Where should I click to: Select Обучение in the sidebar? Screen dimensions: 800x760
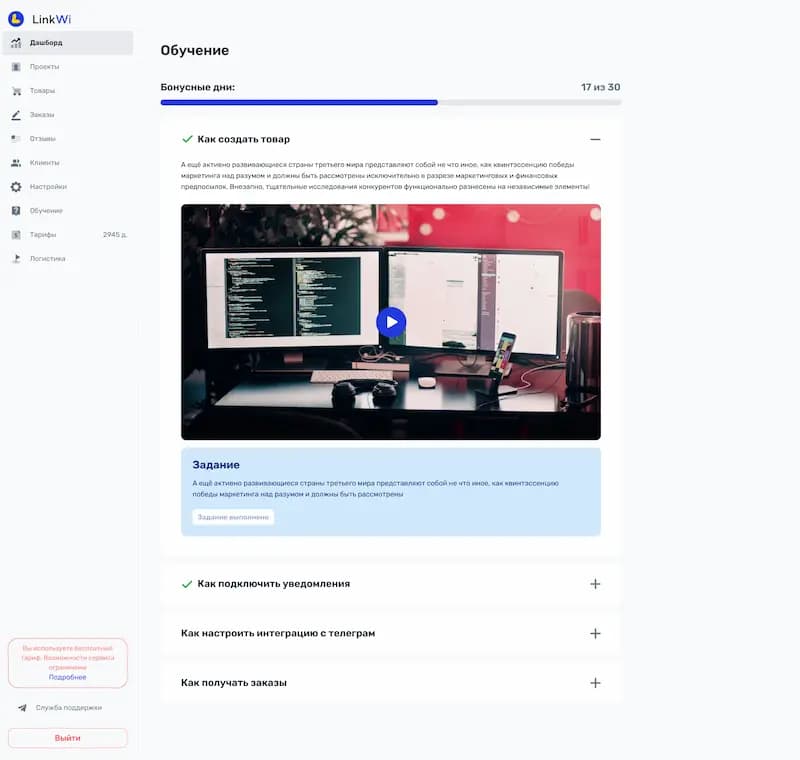[x=68, y=211]
